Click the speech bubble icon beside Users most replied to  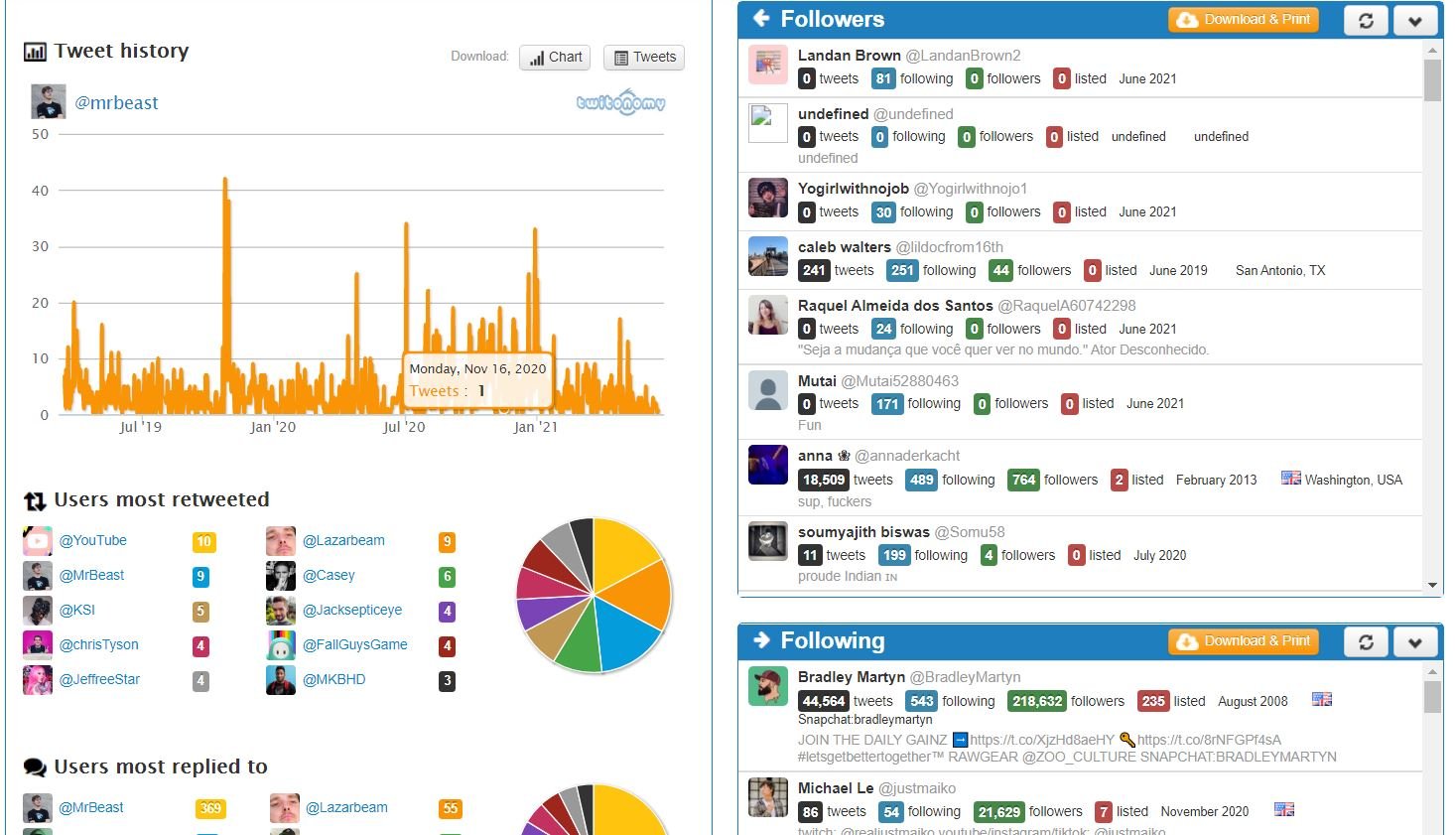[x=35, y=767]
